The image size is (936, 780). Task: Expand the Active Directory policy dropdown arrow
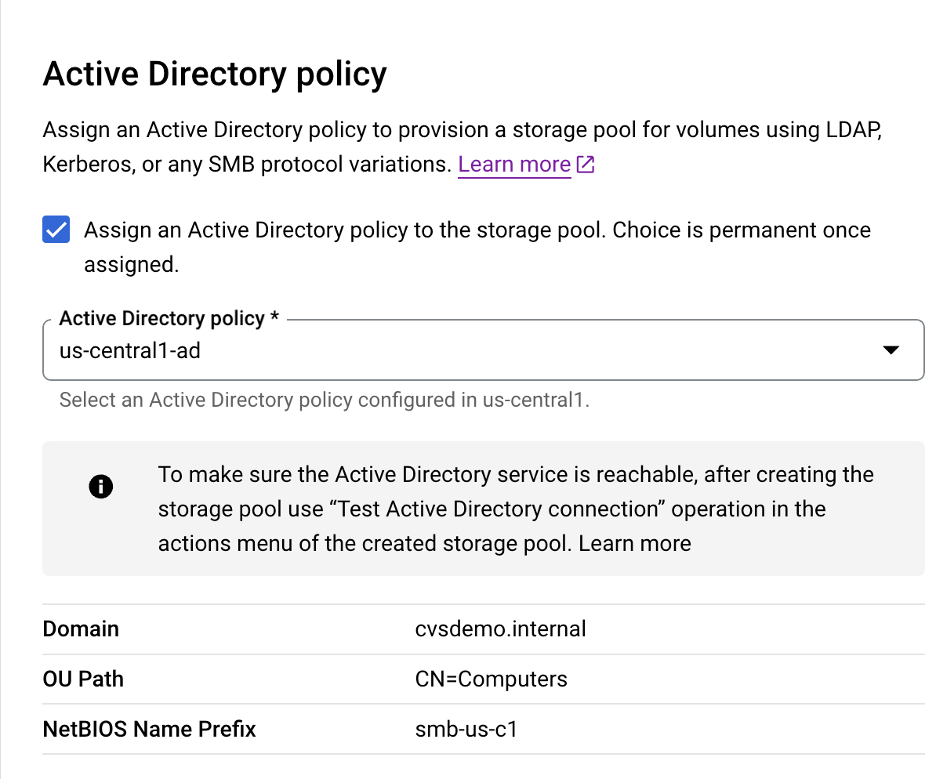890,350
